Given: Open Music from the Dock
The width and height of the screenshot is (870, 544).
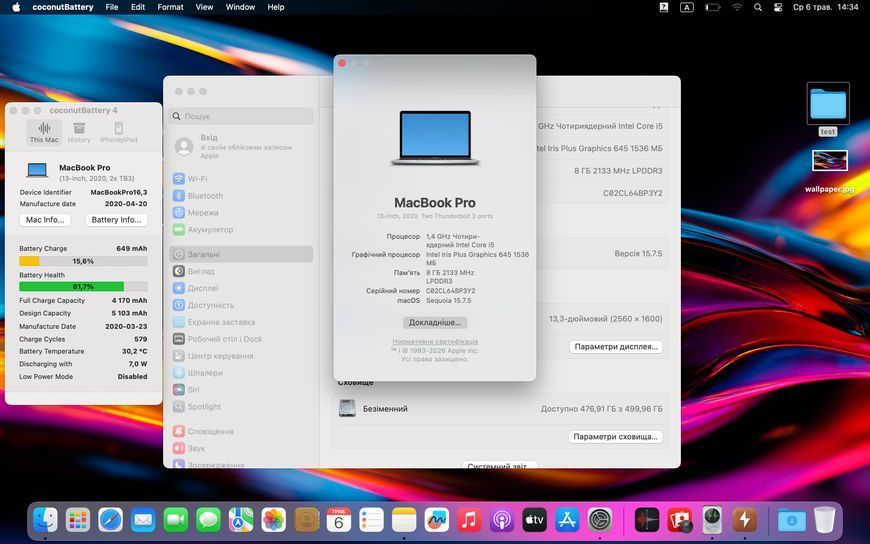Looking at the screenshot, I should click(x=469, y=520).
